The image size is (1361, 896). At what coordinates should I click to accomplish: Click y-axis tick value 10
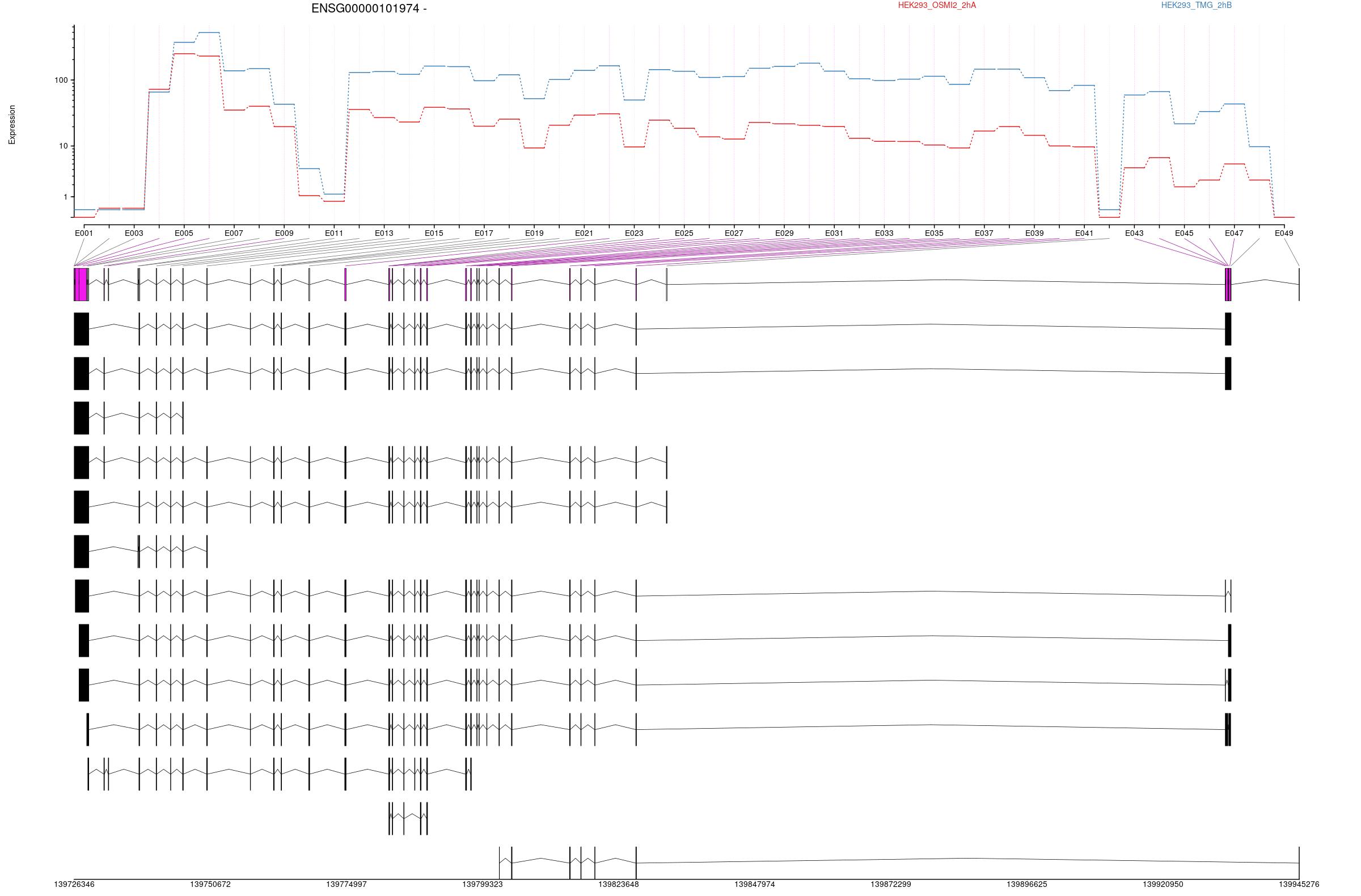point(63,146)
